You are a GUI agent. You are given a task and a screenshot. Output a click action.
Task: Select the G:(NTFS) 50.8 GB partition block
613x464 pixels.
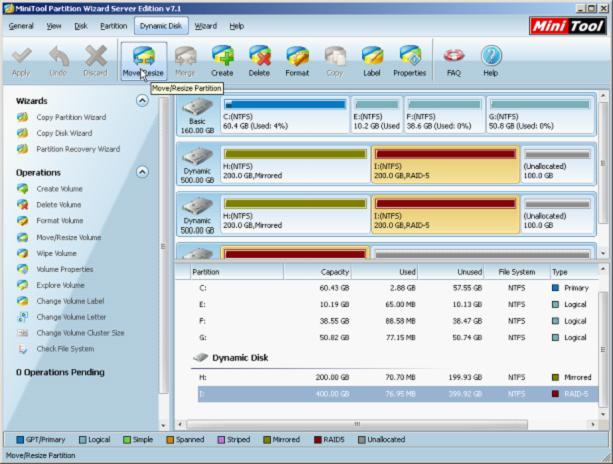coord(540,115)
